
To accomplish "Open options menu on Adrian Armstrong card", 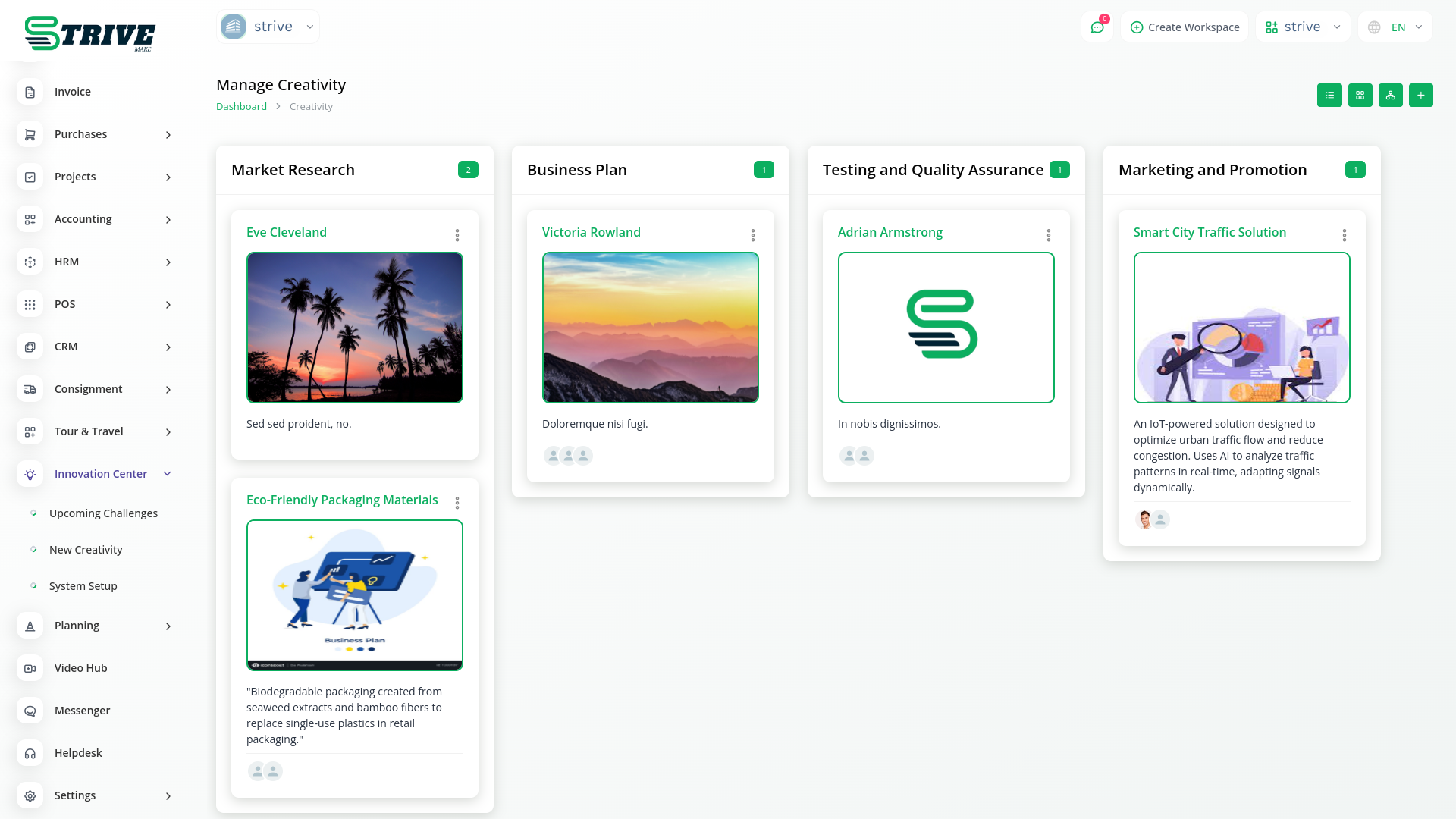I will pyautogui.click(x=1048, y=235).
